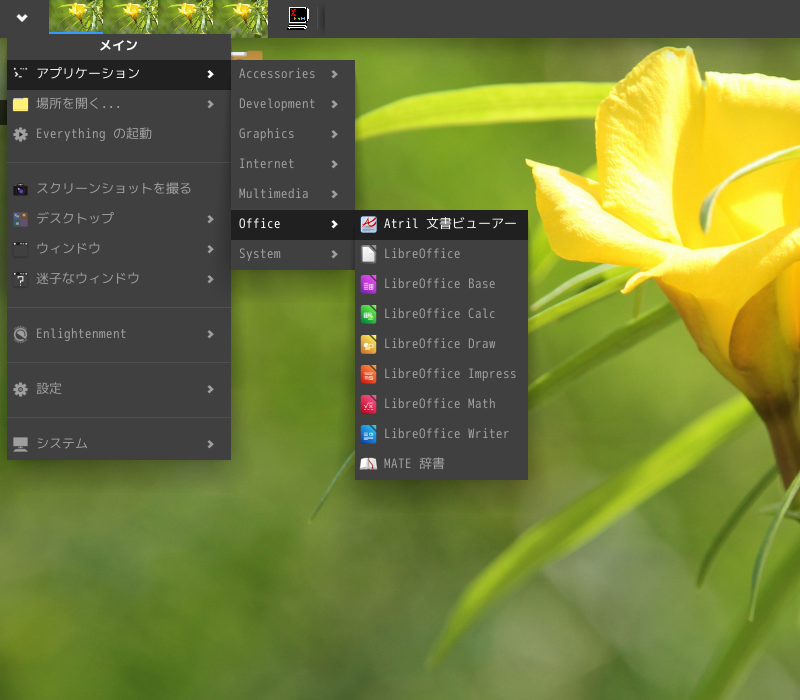Click the アプリケーション entry icon
800x700 pixels.
(x=20, y=74)
